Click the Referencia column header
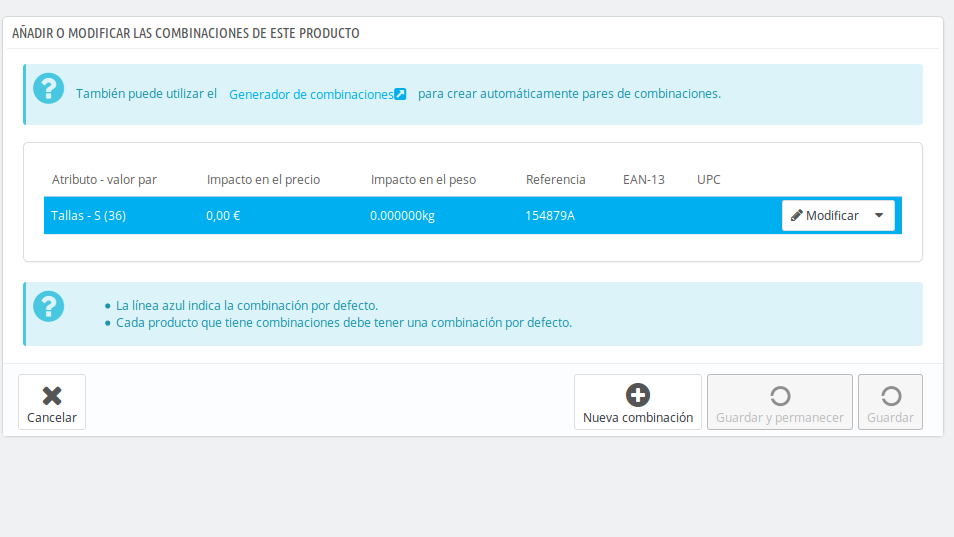 click(555, 179)
